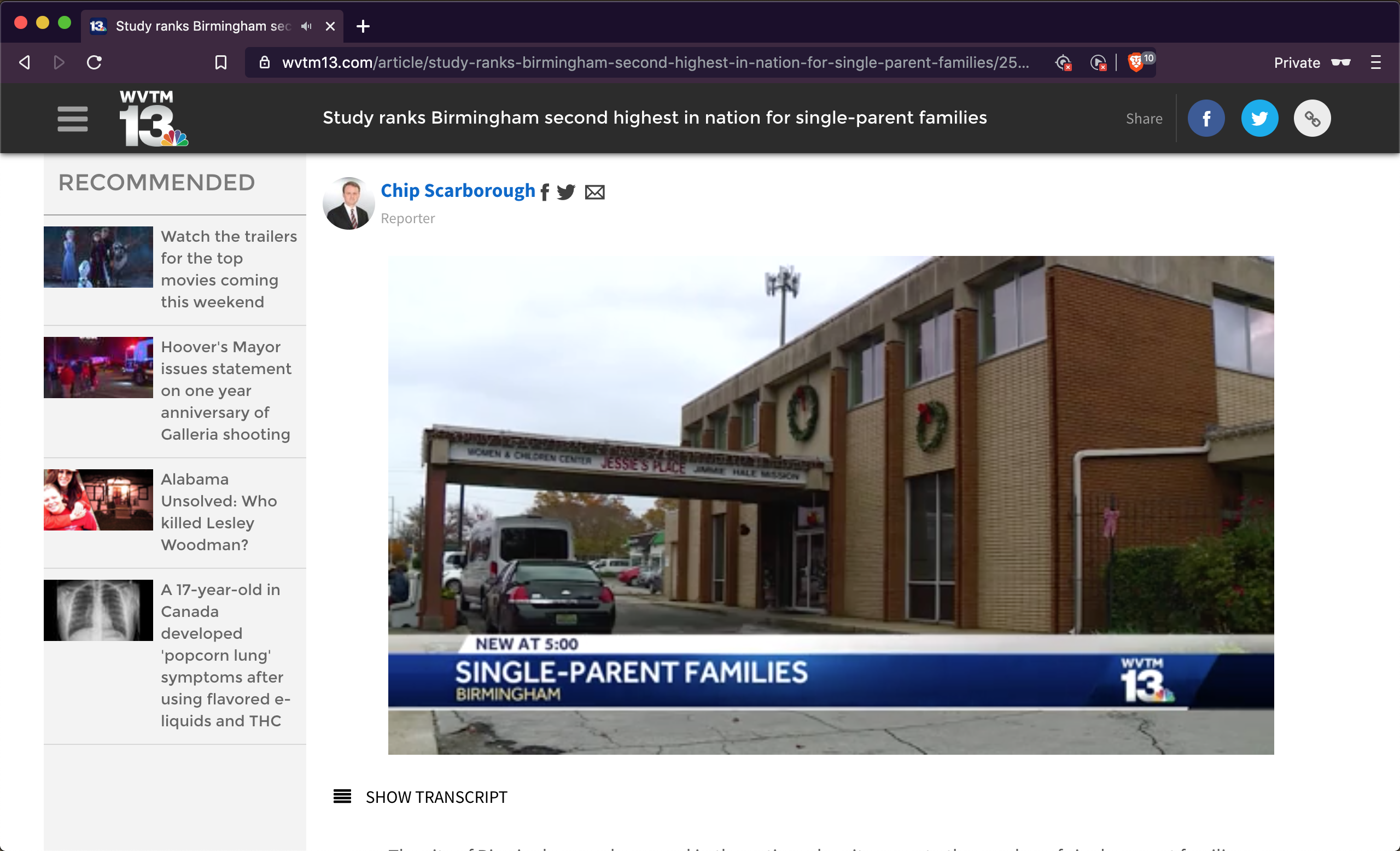Open Chip Scarborough's reporter profile
Viewport: 1400px width, 851px height.
(x=458, y=190)
